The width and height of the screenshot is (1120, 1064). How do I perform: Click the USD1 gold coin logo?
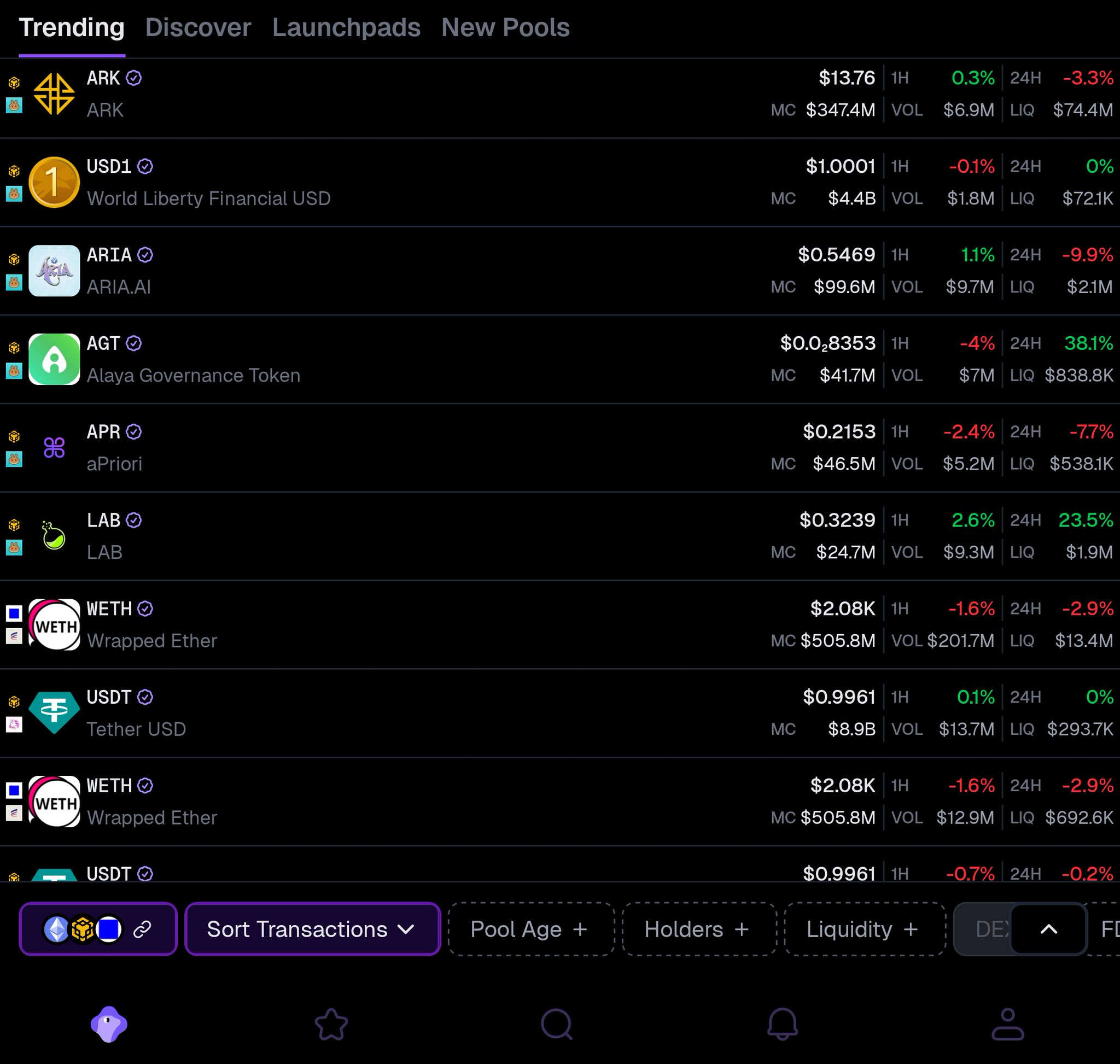click(54, 183)
